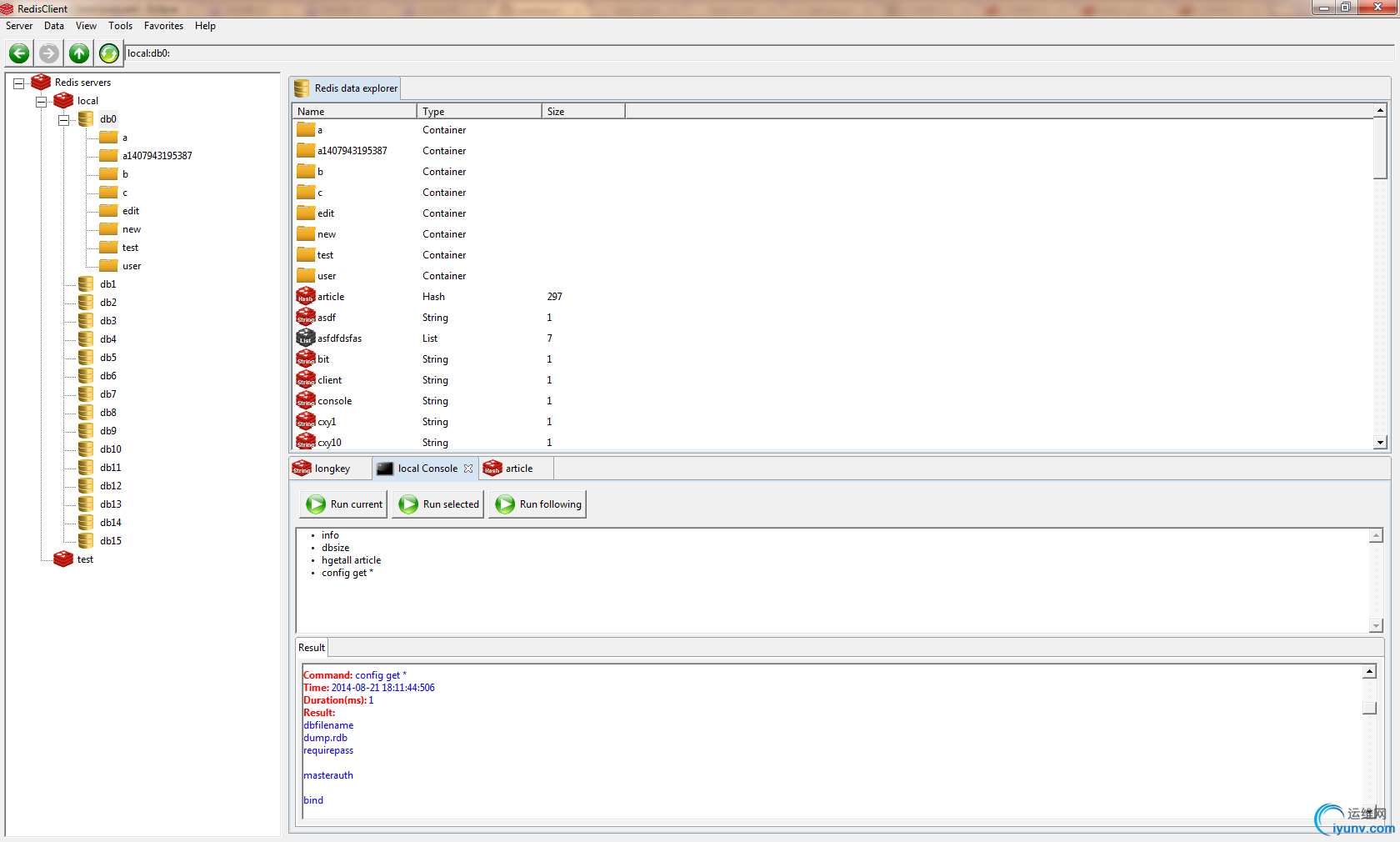Click the data explorer down scroll arrow
Screen dimensions: 1400x842
tap(1381, 443)
